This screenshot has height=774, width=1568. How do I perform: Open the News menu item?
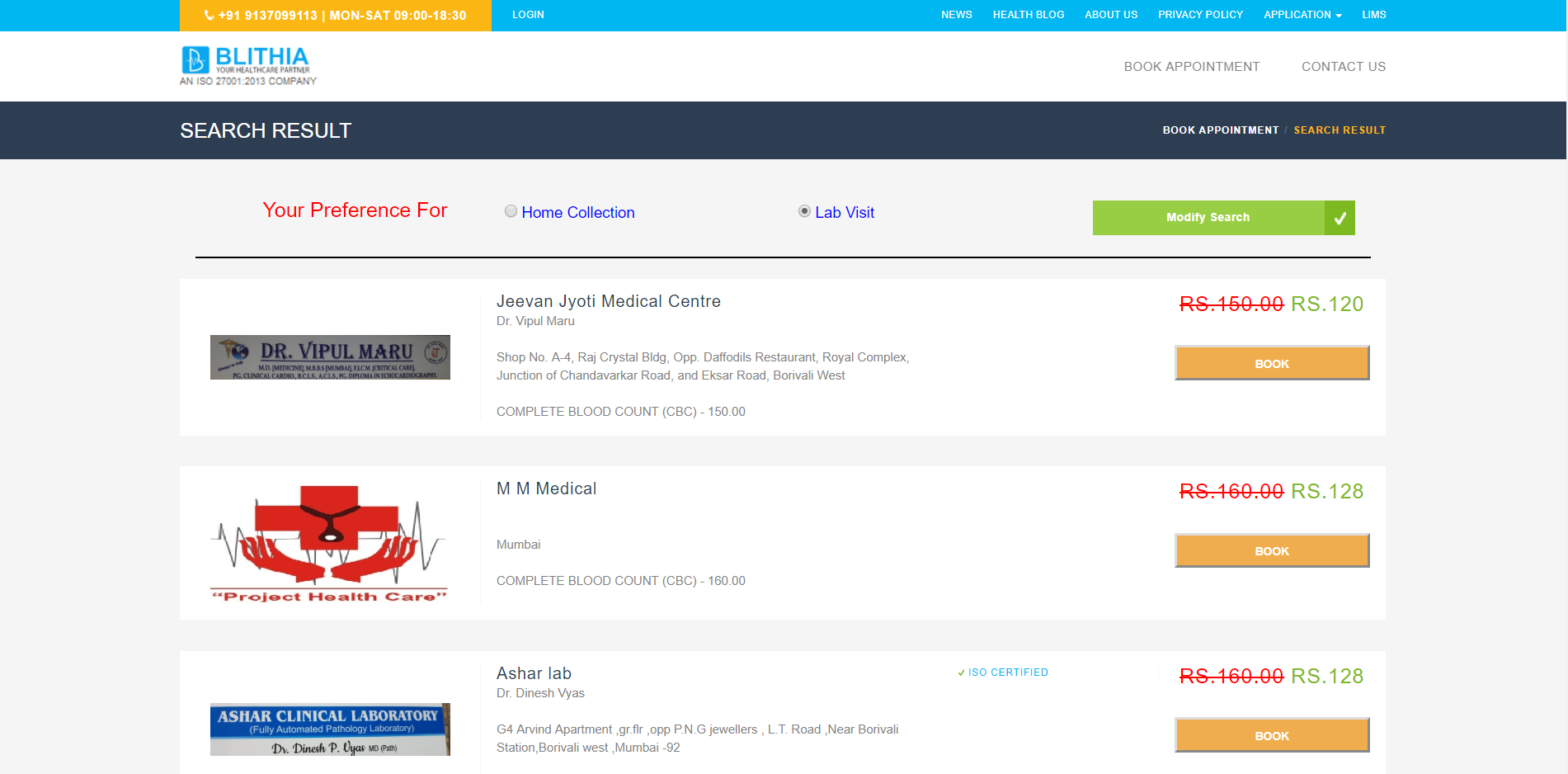pyautogui.click(x=956, y=15)
